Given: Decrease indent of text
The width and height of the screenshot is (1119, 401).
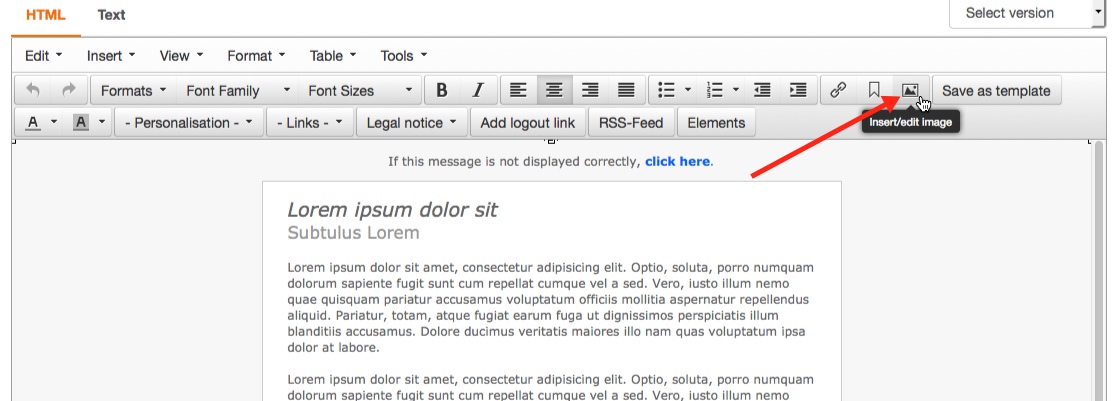Looking at the screenshot, I should point(762,91).
